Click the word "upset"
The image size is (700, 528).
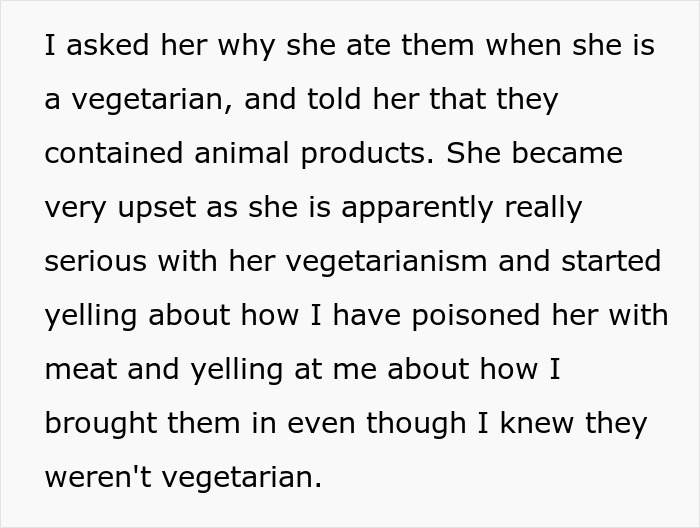[x=156, y=208]
